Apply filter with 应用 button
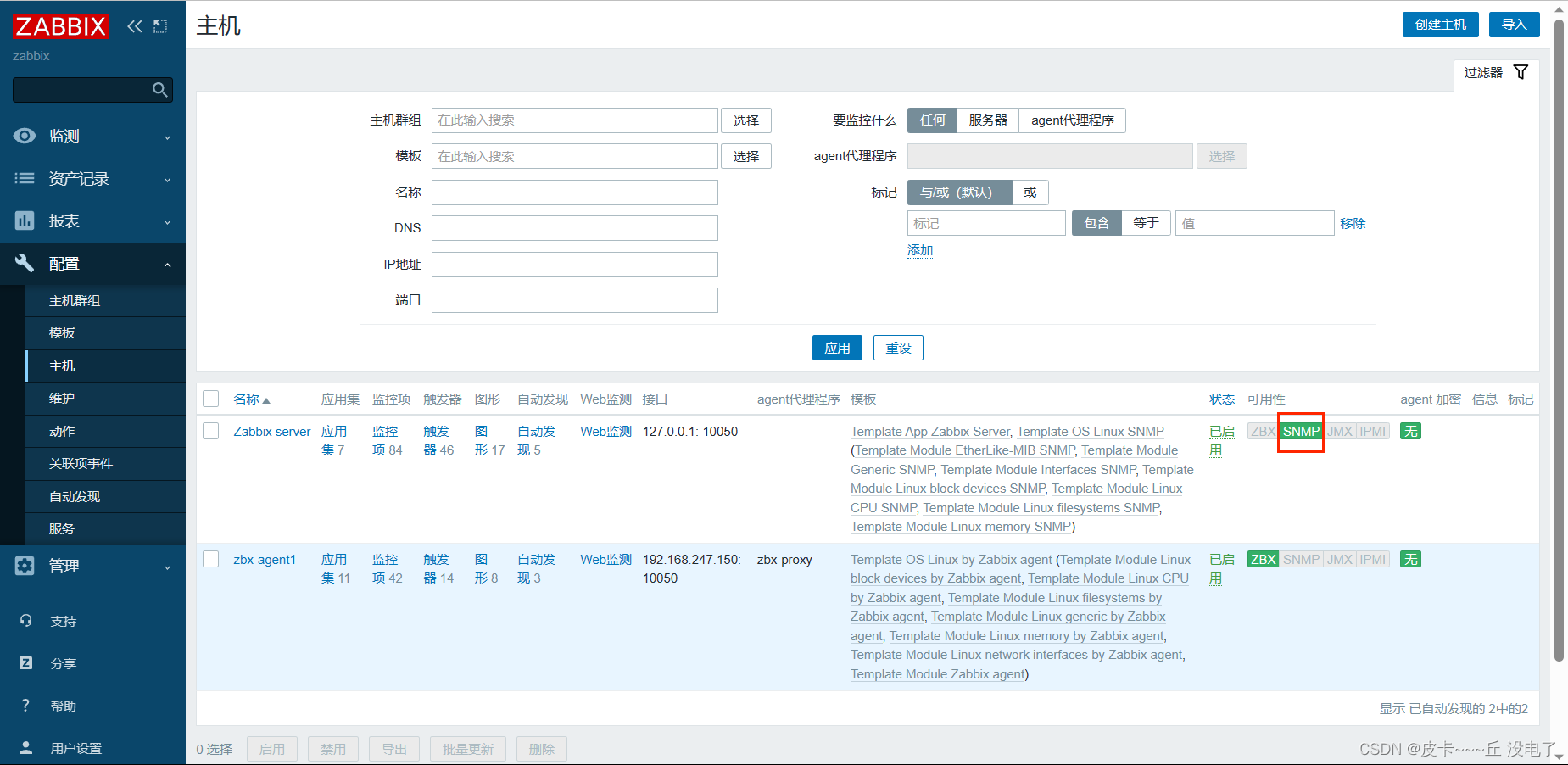1568x765 pixels. (837, 348)
